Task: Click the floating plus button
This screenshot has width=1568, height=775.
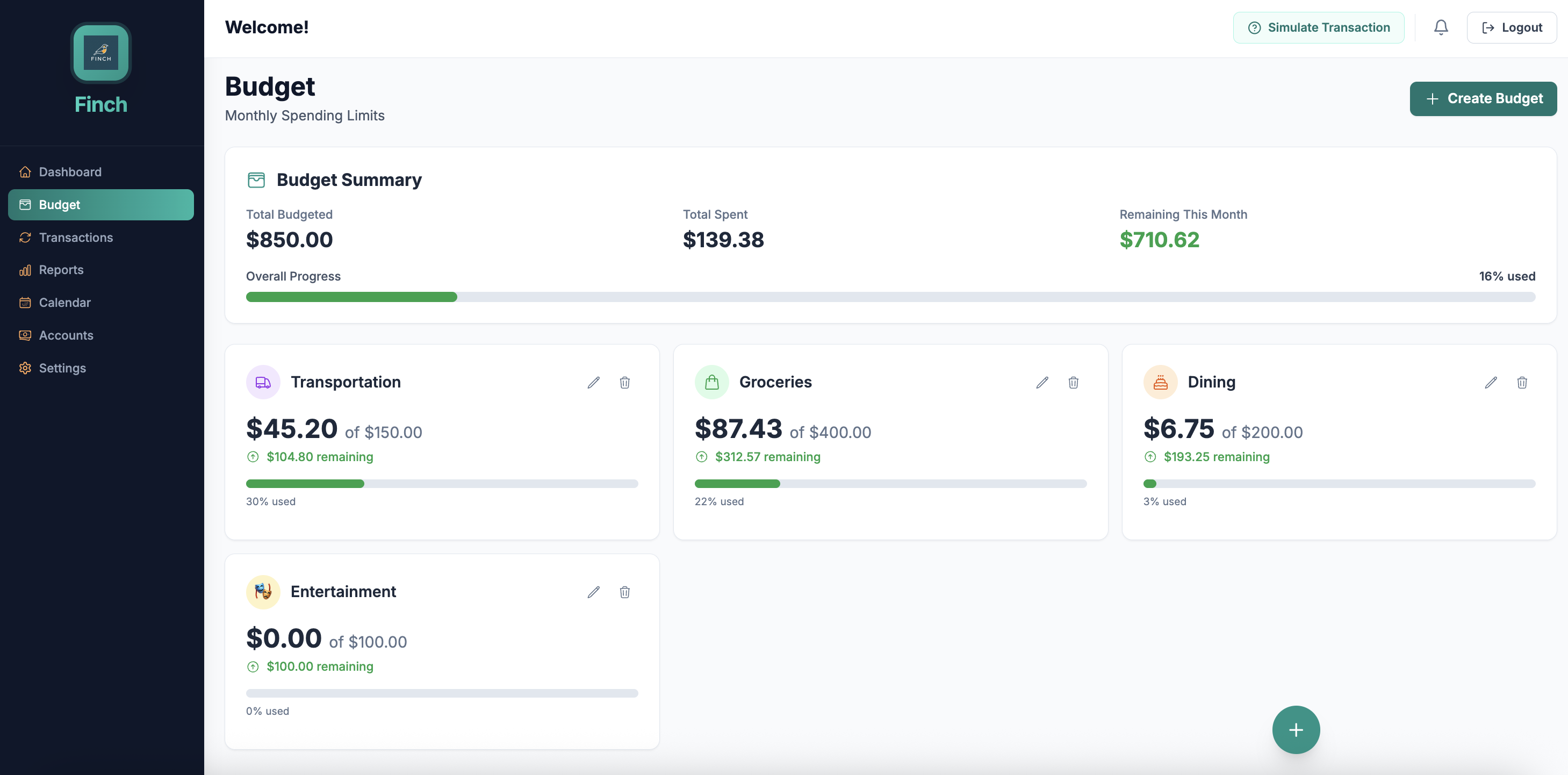Action: (1296, 729)
